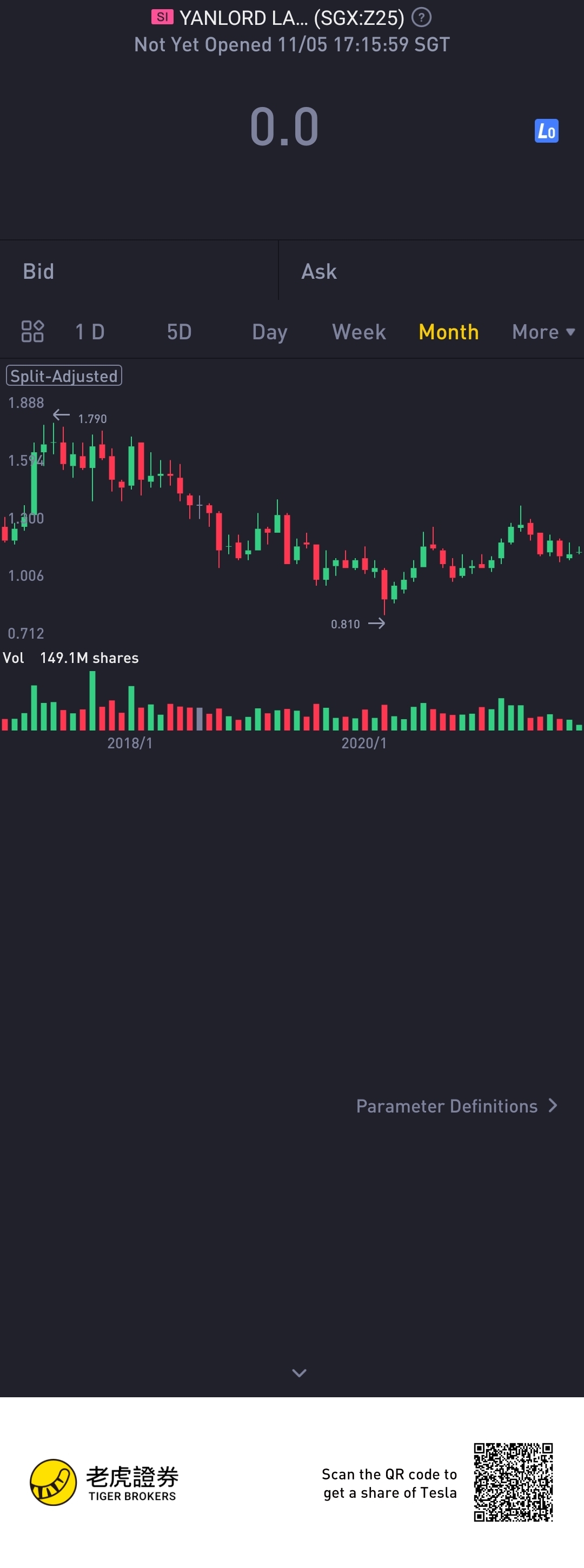The width and height of the screenshot is (584, 1568).
Task: Tap the Ask panel
Action: pyautogui.click(x=431, y=271)
